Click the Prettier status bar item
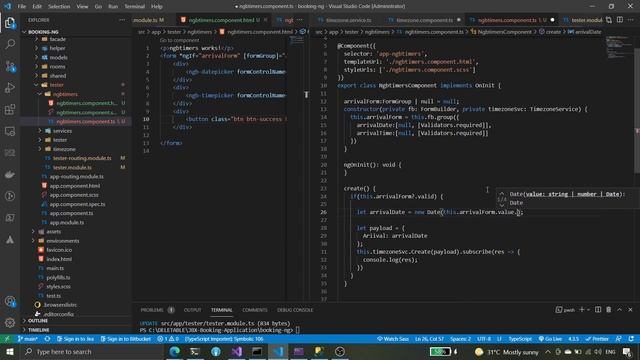The height and width of the screenshot is (360, 640). tap(597, 339)
